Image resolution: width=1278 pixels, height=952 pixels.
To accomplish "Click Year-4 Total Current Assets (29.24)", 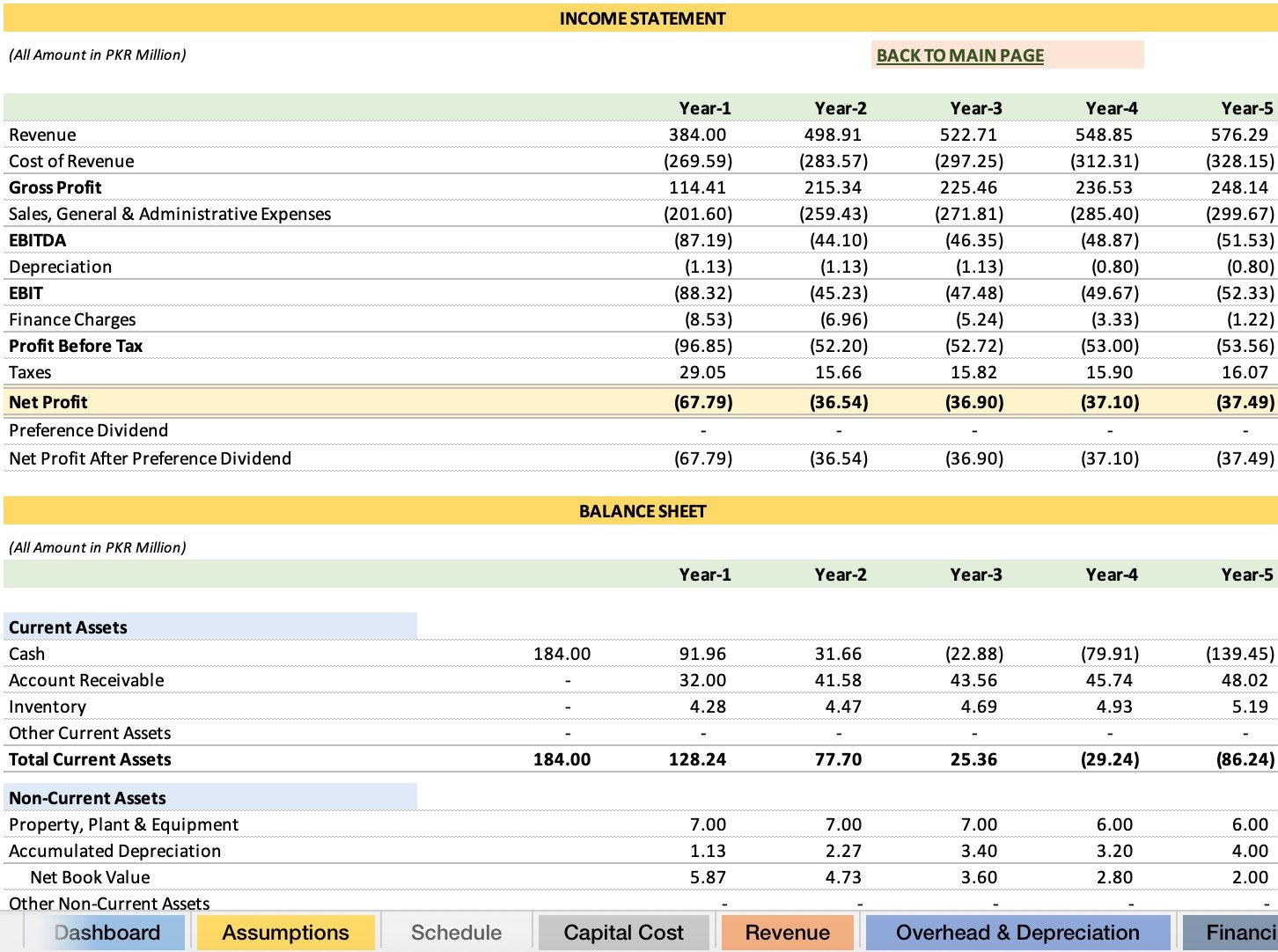I will point(1110,759).
